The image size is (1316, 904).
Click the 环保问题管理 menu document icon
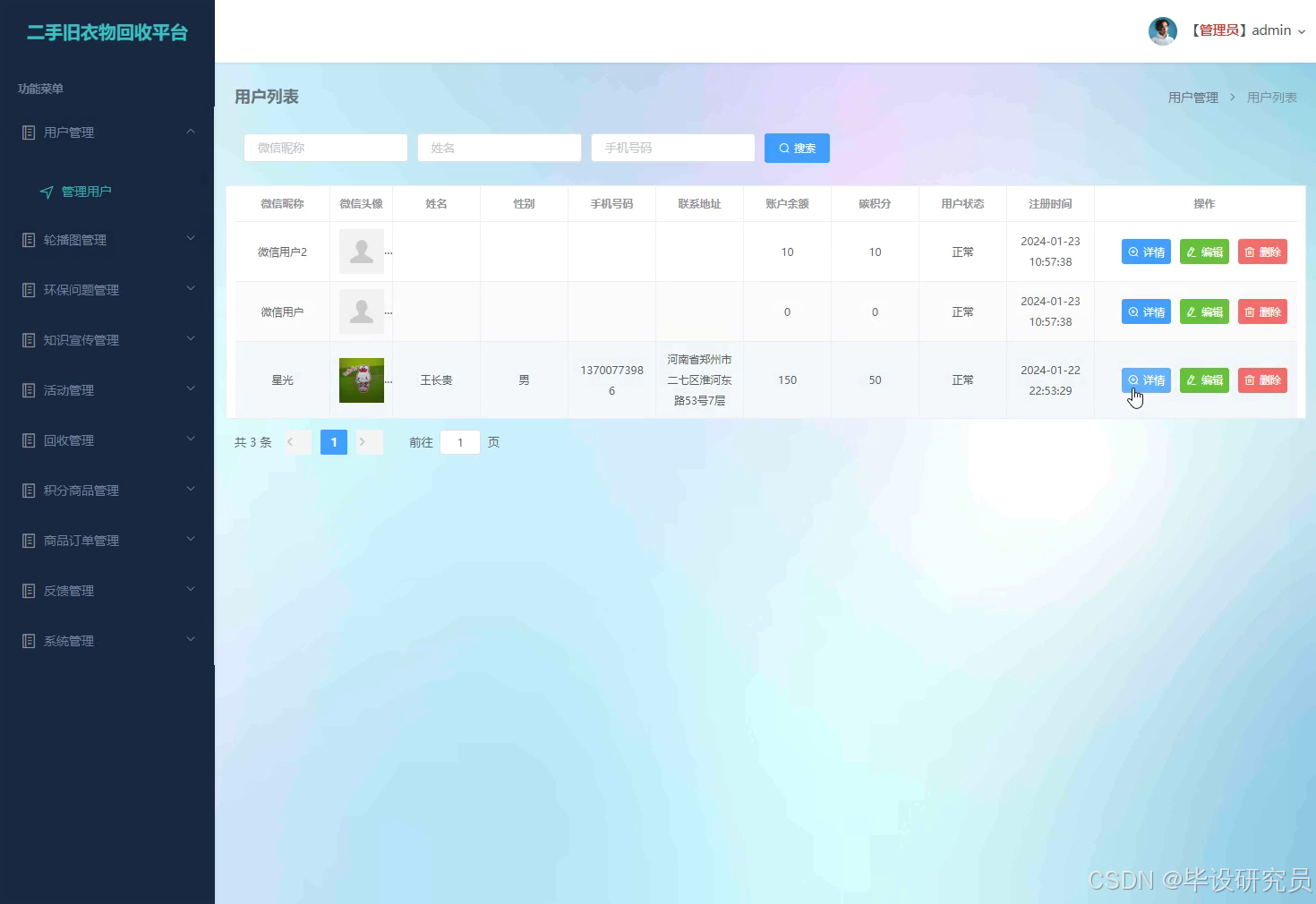pyautogui.click(x=29, y=290)
